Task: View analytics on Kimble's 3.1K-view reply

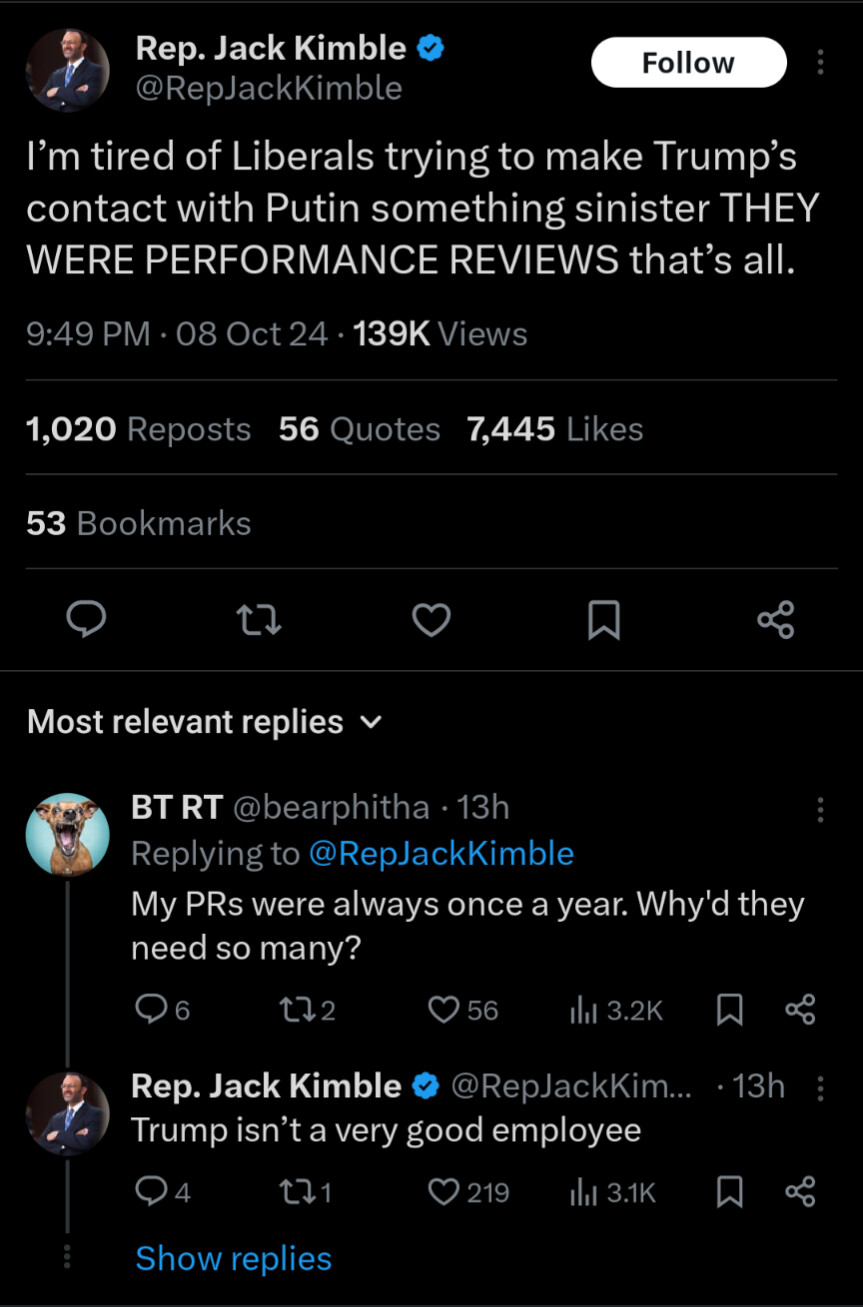Action: 612,1192
